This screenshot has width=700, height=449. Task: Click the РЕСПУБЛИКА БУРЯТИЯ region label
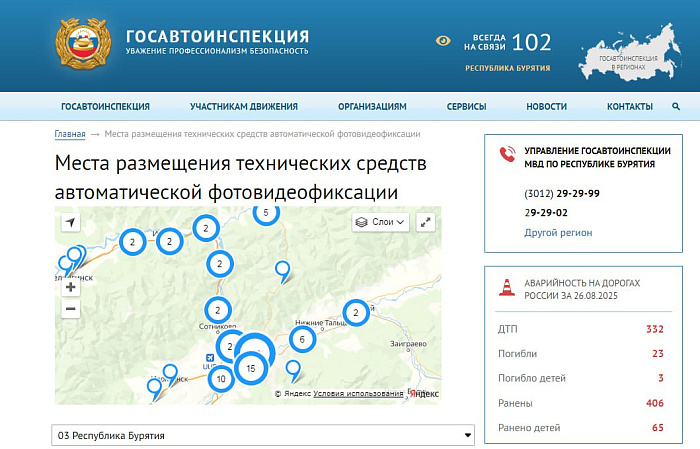[x=508, y=68]
